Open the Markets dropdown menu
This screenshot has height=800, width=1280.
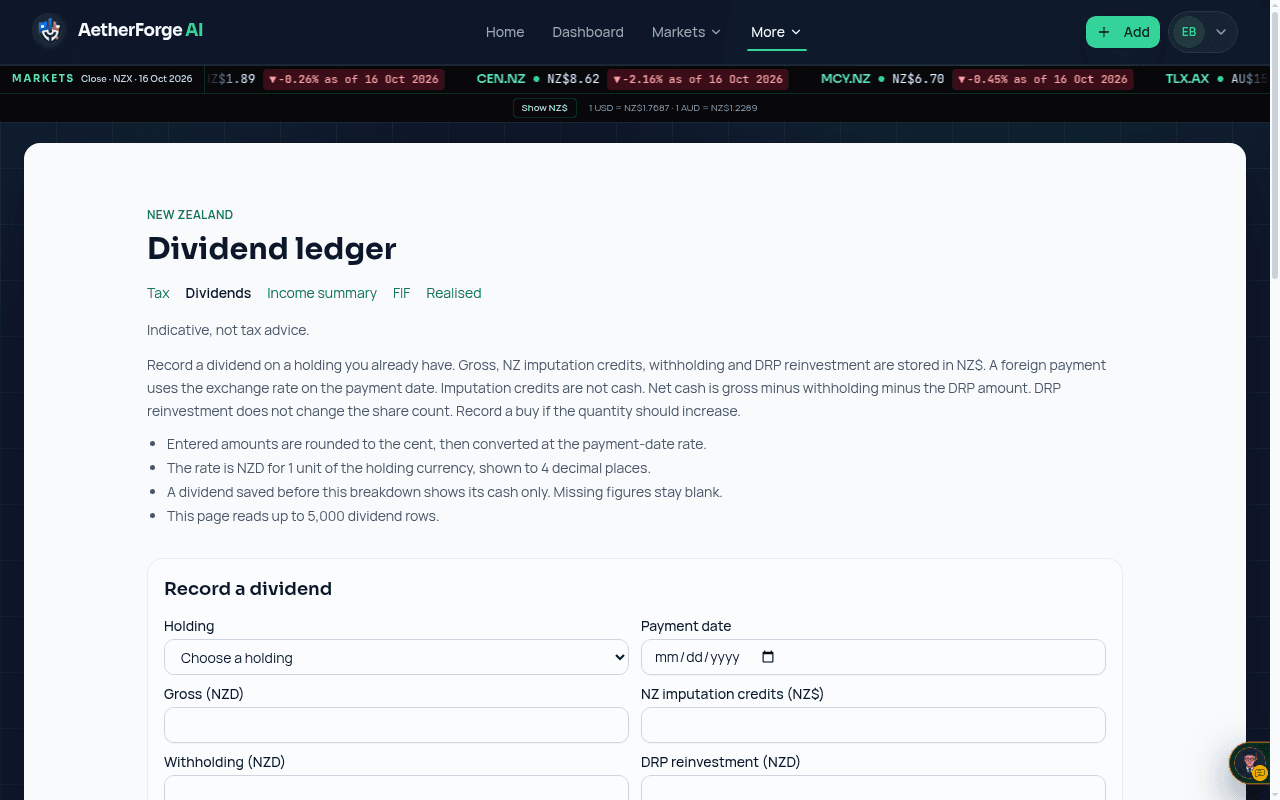686,32
